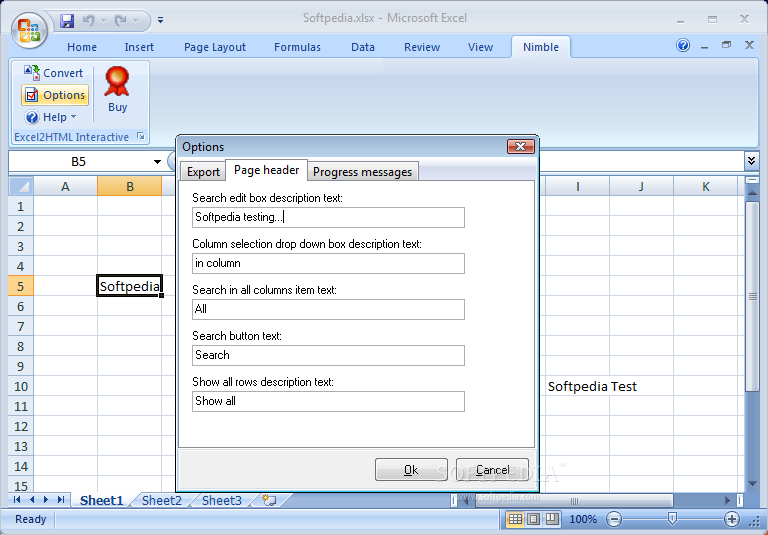
Task: Click Search in all columns item field
Action: (328, 310)
